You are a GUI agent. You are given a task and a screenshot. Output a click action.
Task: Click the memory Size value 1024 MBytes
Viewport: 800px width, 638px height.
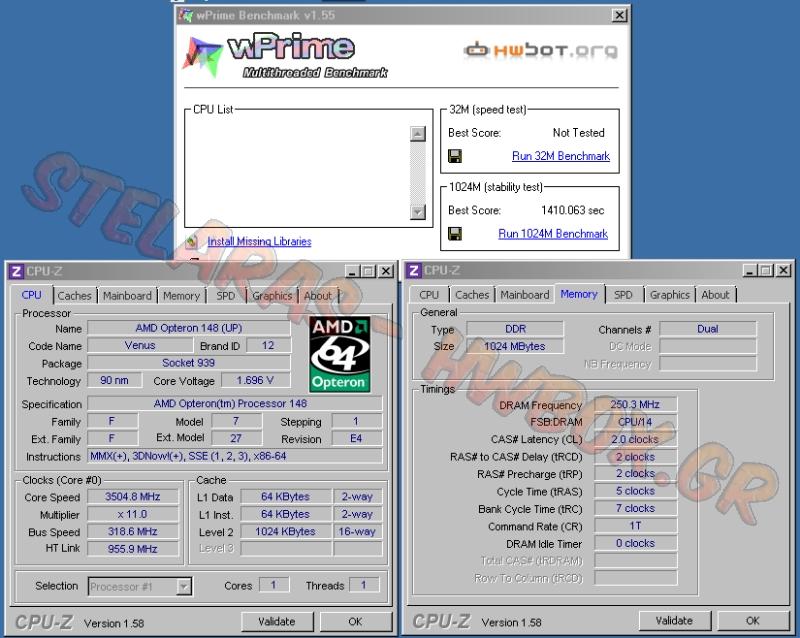tap(515, 346)
